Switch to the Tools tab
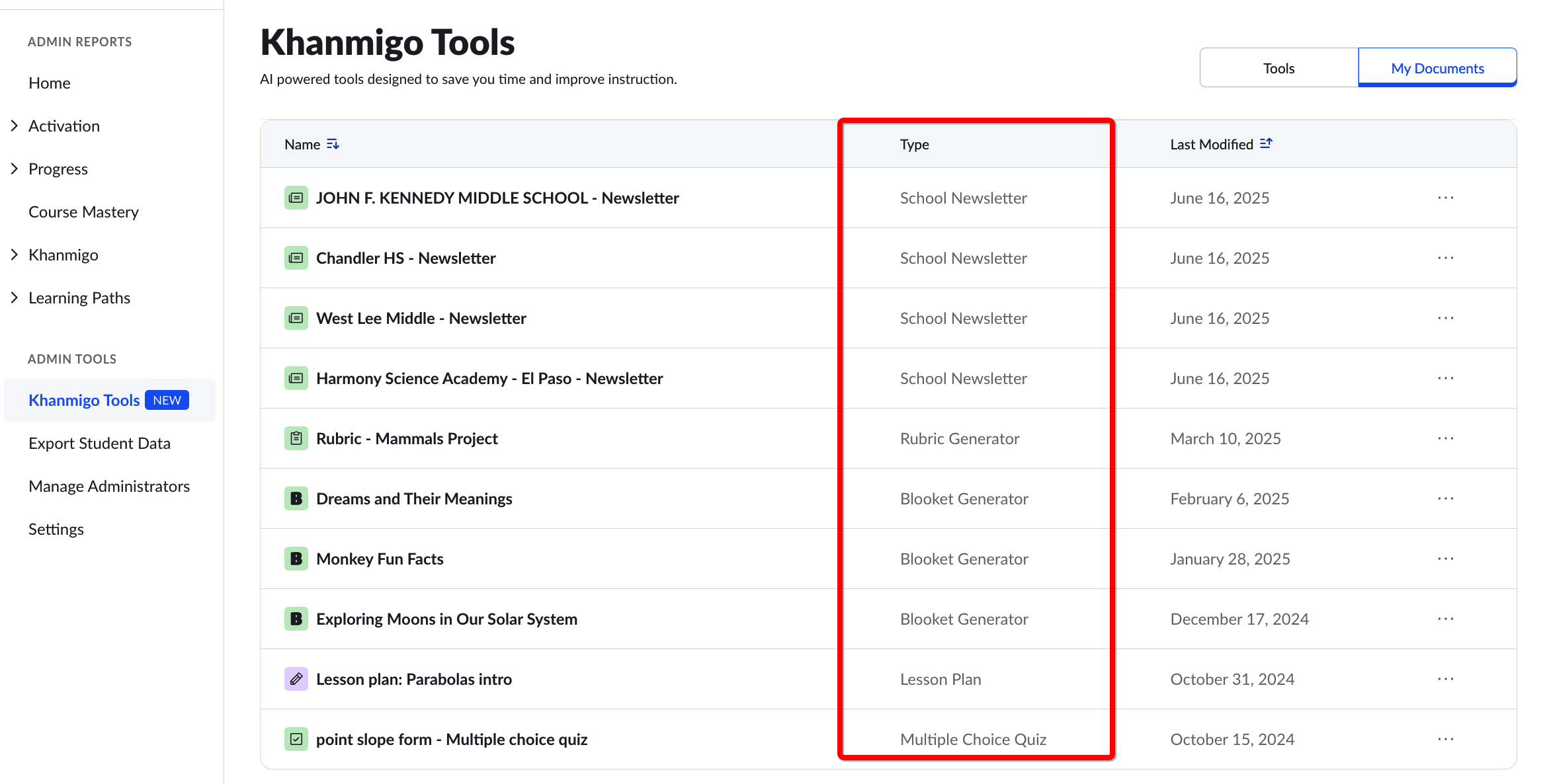This screenshot has width=1545, height=784. pyautogui.click(x=1279, y=67)
